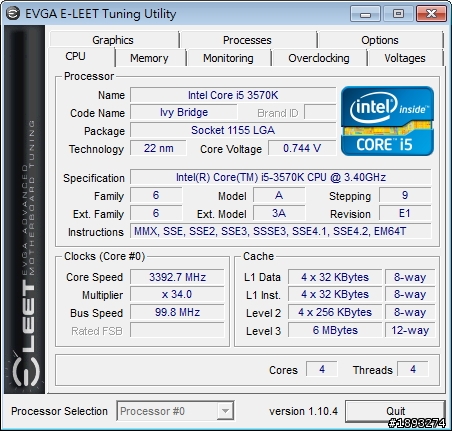452x431 pixels.
Task: Click the Threads count value '4'
Action: (413, 369)
